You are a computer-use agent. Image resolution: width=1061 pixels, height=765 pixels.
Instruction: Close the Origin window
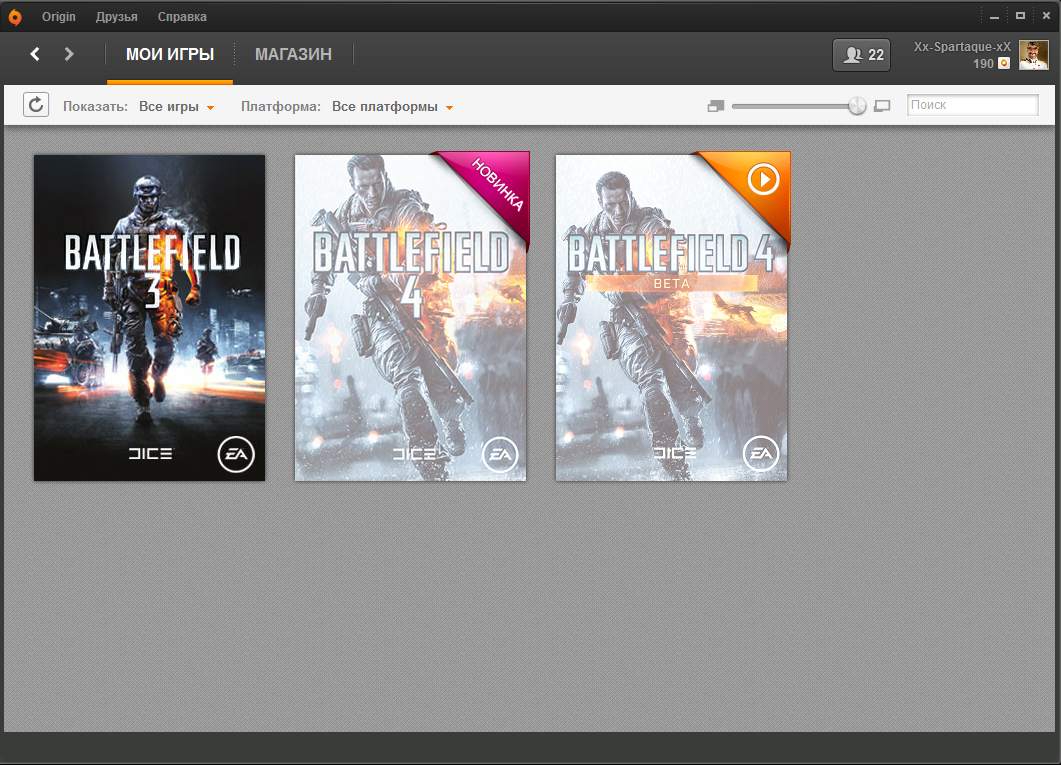point(1046,16)
